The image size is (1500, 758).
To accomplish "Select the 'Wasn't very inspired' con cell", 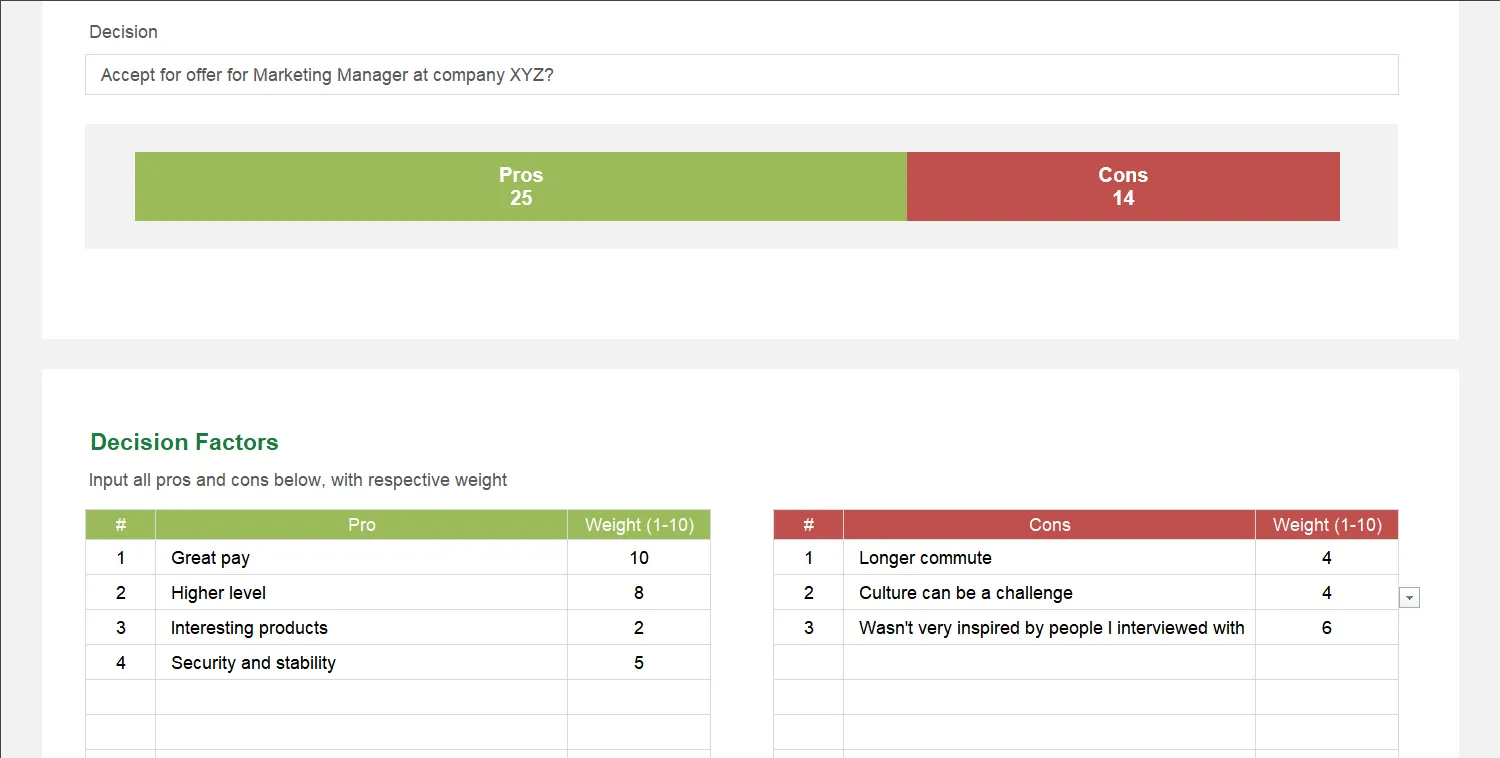I will pyautogui.click(x=1049, y=627).
